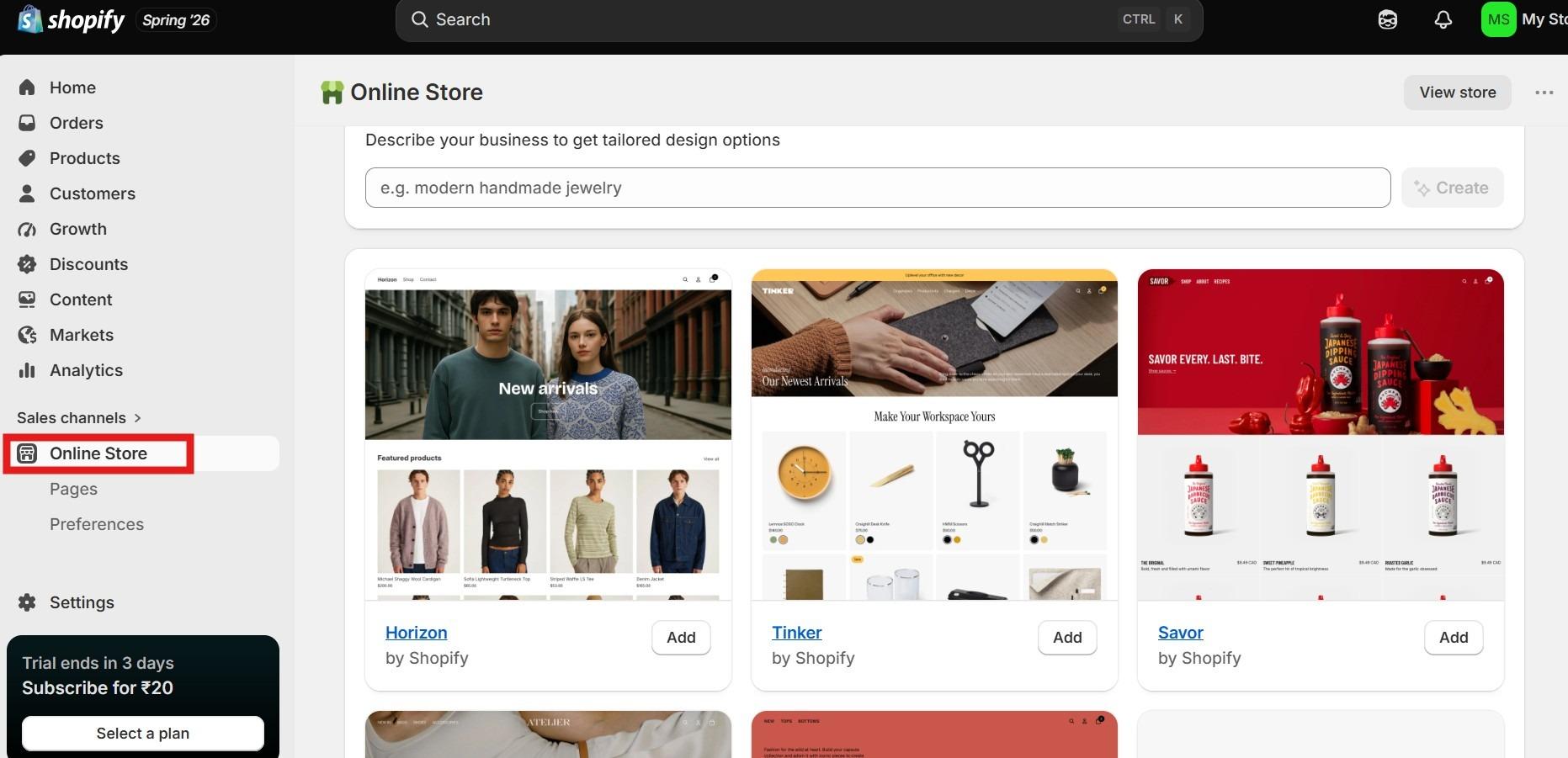This screenshot has width=1568, height=758.
Task: Click the Online Store header icon
Action: [332, 93]
